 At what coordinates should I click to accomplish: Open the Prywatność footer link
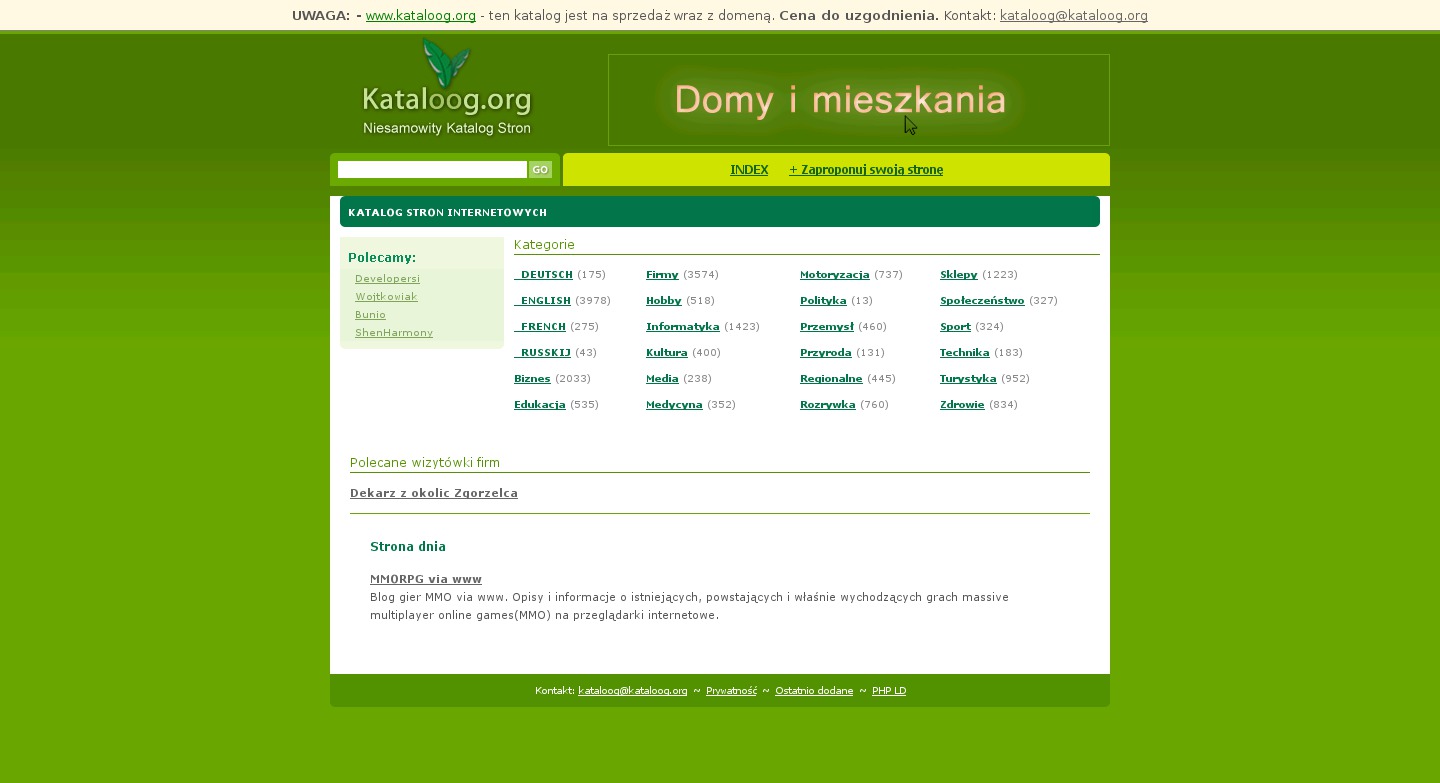click(731, 691)
